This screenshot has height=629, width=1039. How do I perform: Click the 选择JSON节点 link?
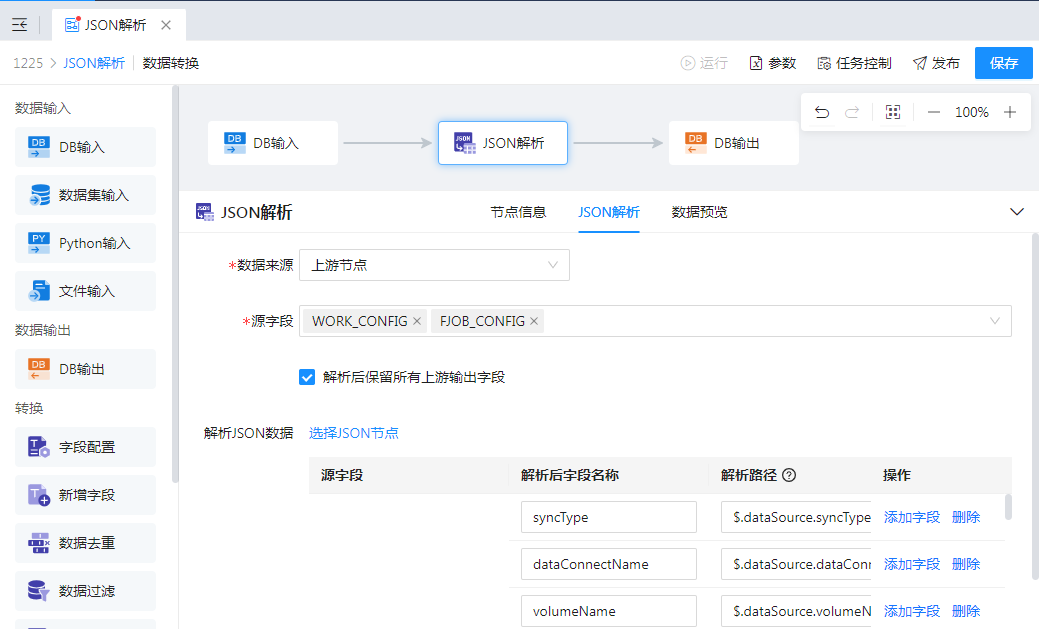pyautogui.click(x=354, y=433)
